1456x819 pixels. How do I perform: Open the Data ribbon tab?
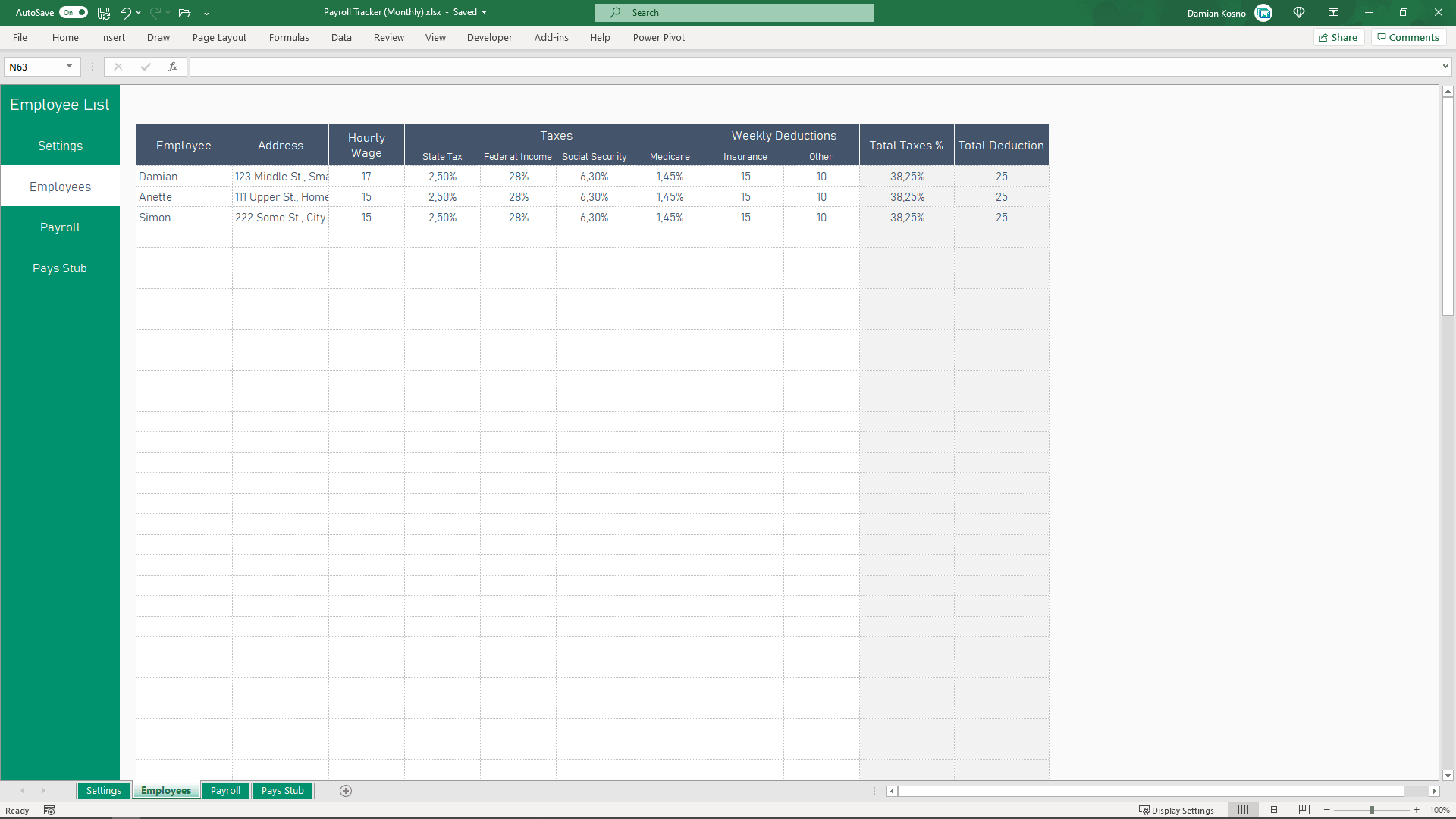341,37
